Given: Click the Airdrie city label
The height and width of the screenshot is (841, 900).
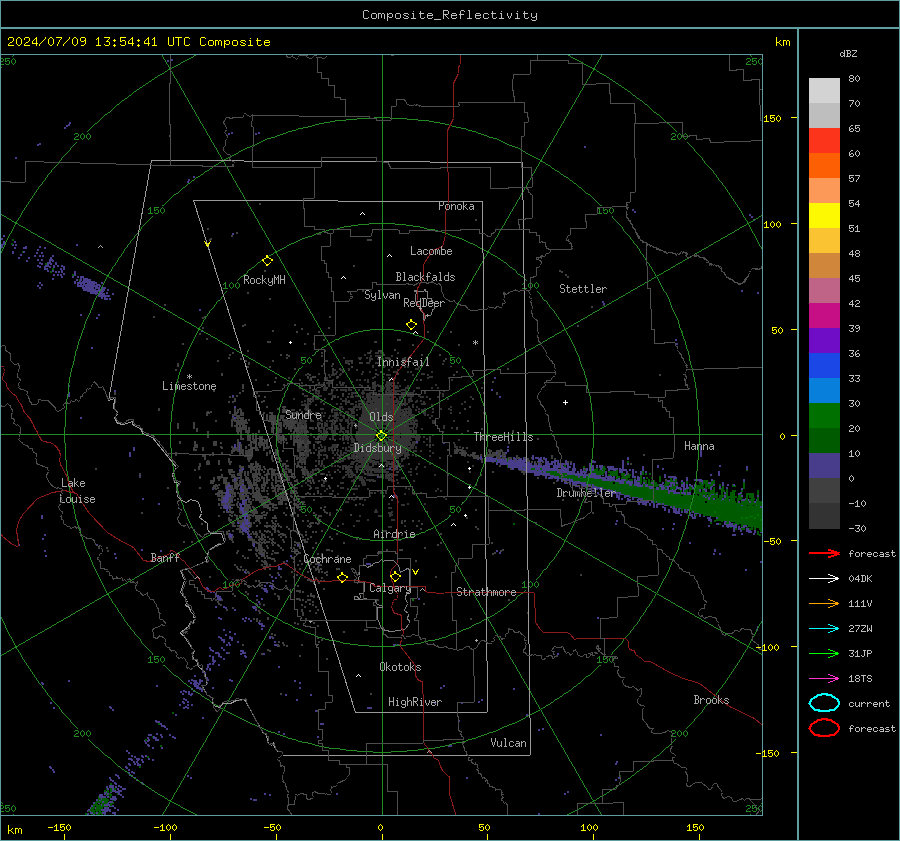Looking at the screenshot, I should tap(394, 534).
